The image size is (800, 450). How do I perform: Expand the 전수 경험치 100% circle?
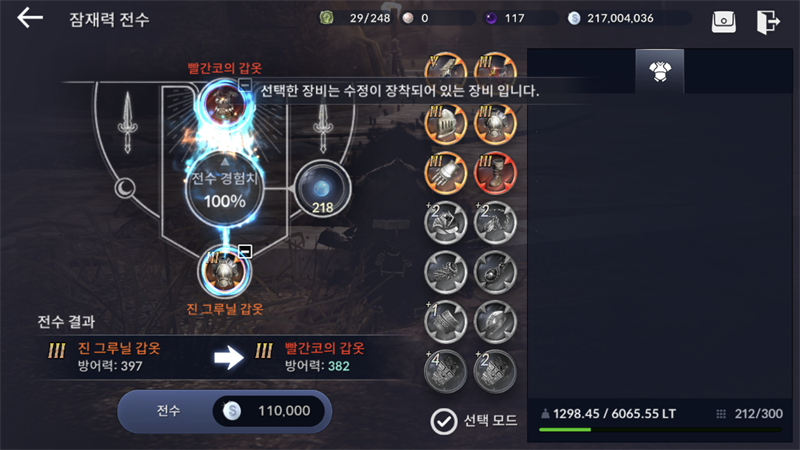(x=224, y=189)
